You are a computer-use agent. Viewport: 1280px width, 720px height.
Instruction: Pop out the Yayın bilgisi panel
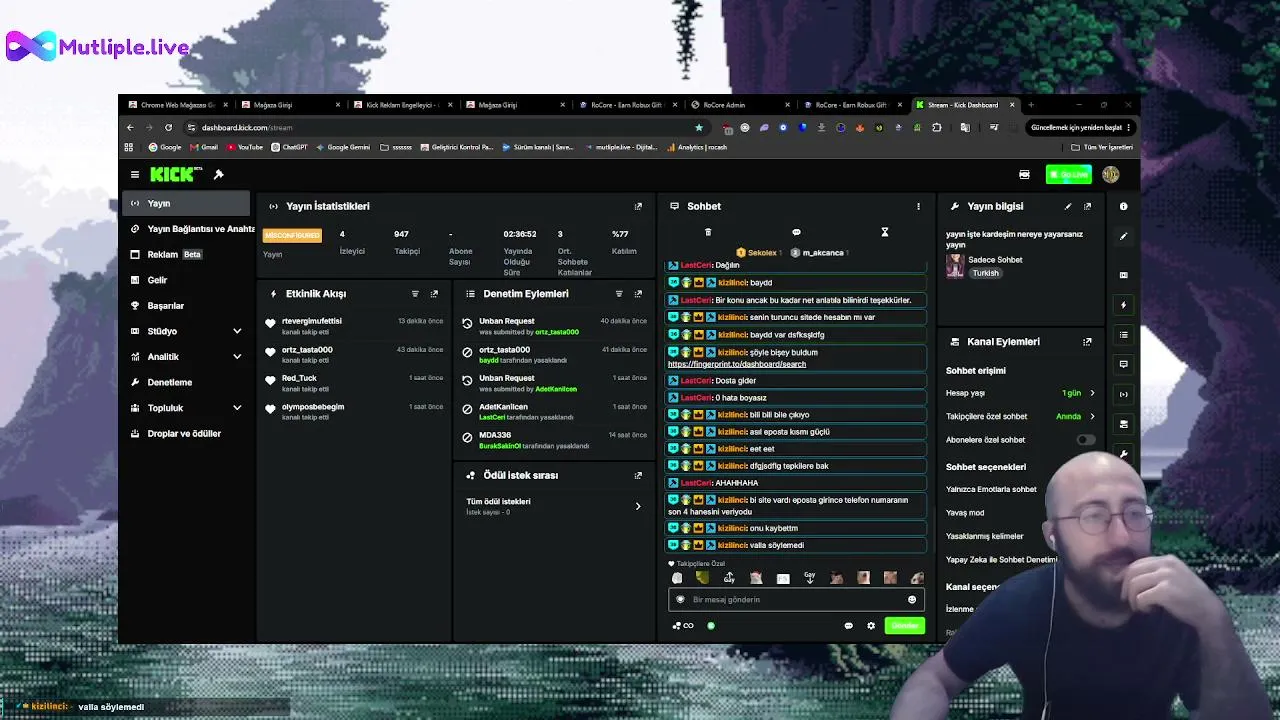click(x=1087, y=206)
